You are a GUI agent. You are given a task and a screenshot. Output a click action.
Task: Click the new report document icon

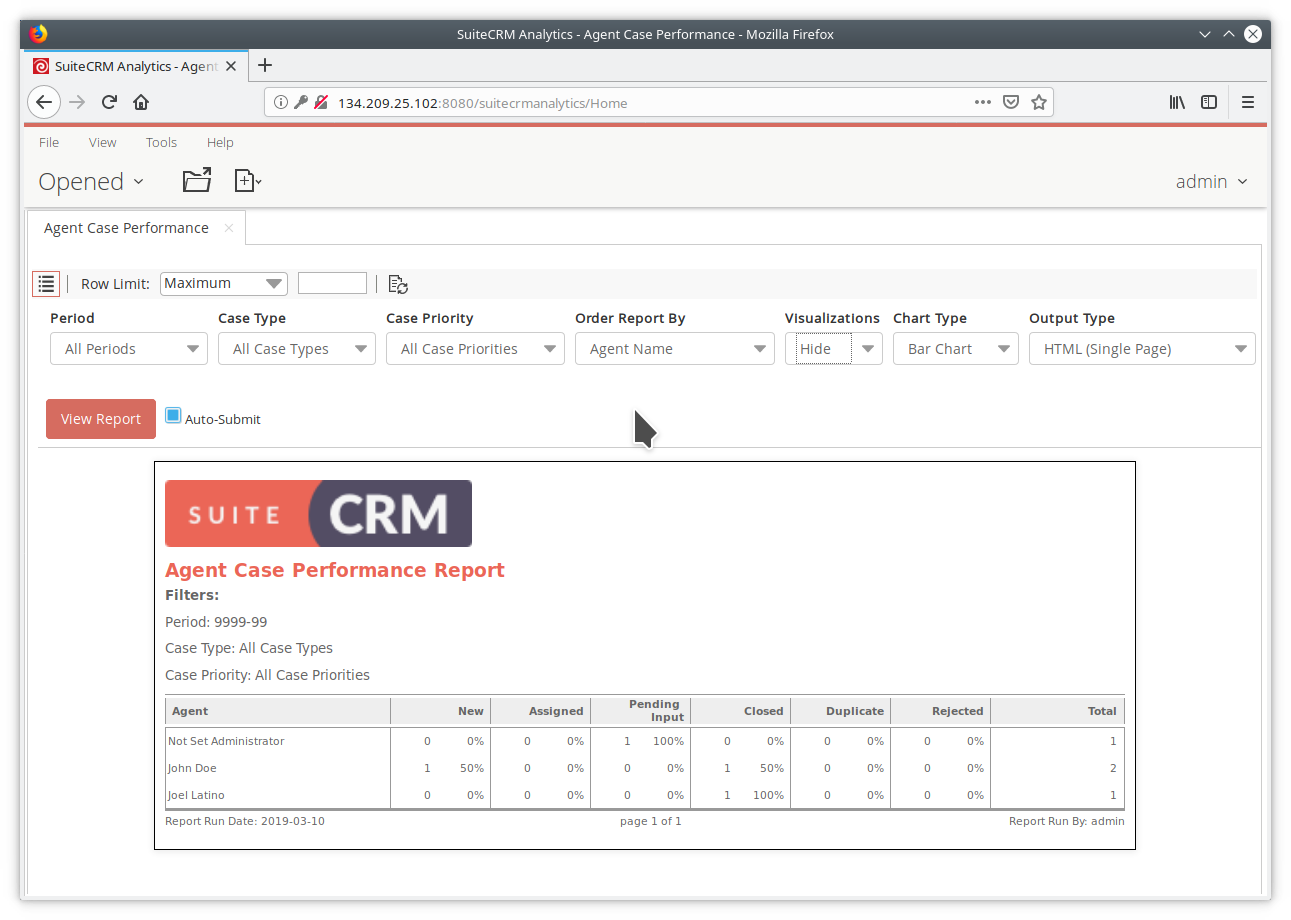pos(245,180)
